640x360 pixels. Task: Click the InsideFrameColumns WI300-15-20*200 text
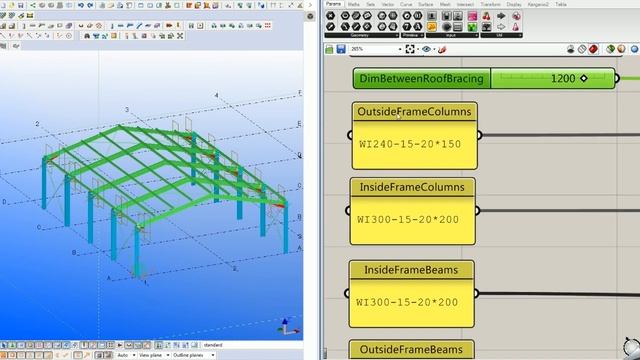408,220
